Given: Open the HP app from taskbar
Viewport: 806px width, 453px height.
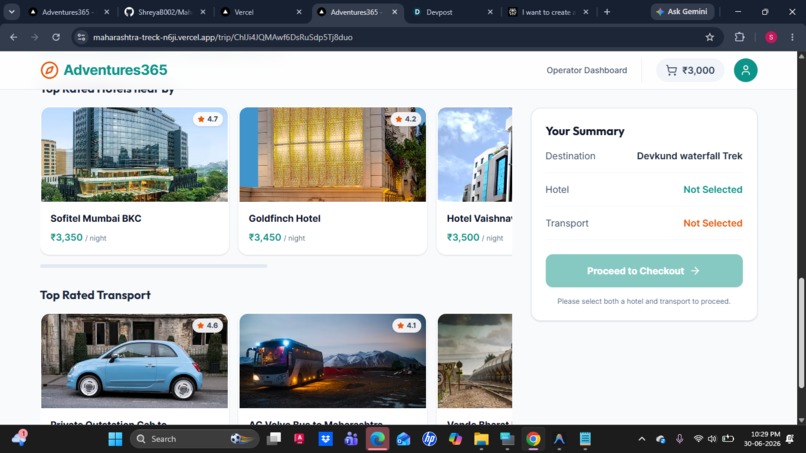Looking at the screenshot, I should pyautogui.click(x=429, y=439).
